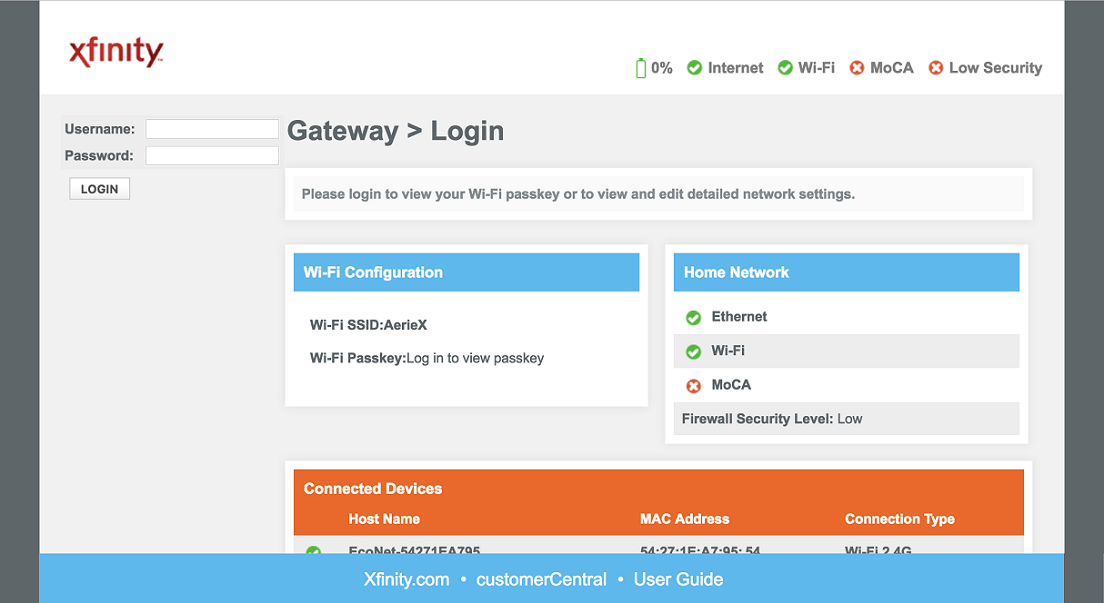Click the Username input field
Image resolution: width=1104 pixels, height=603 pixels.
tap(211, 128)
